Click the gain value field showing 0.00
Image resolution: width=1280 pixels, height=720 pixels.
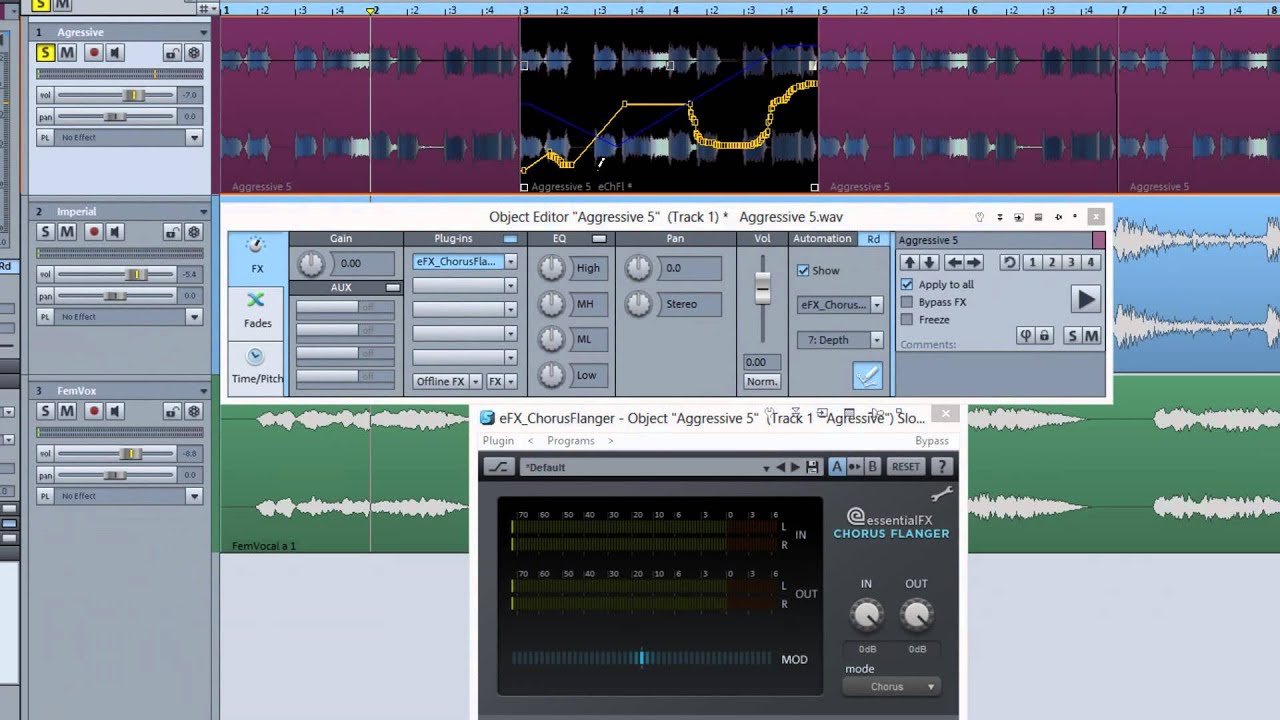[x=362, y=263]
